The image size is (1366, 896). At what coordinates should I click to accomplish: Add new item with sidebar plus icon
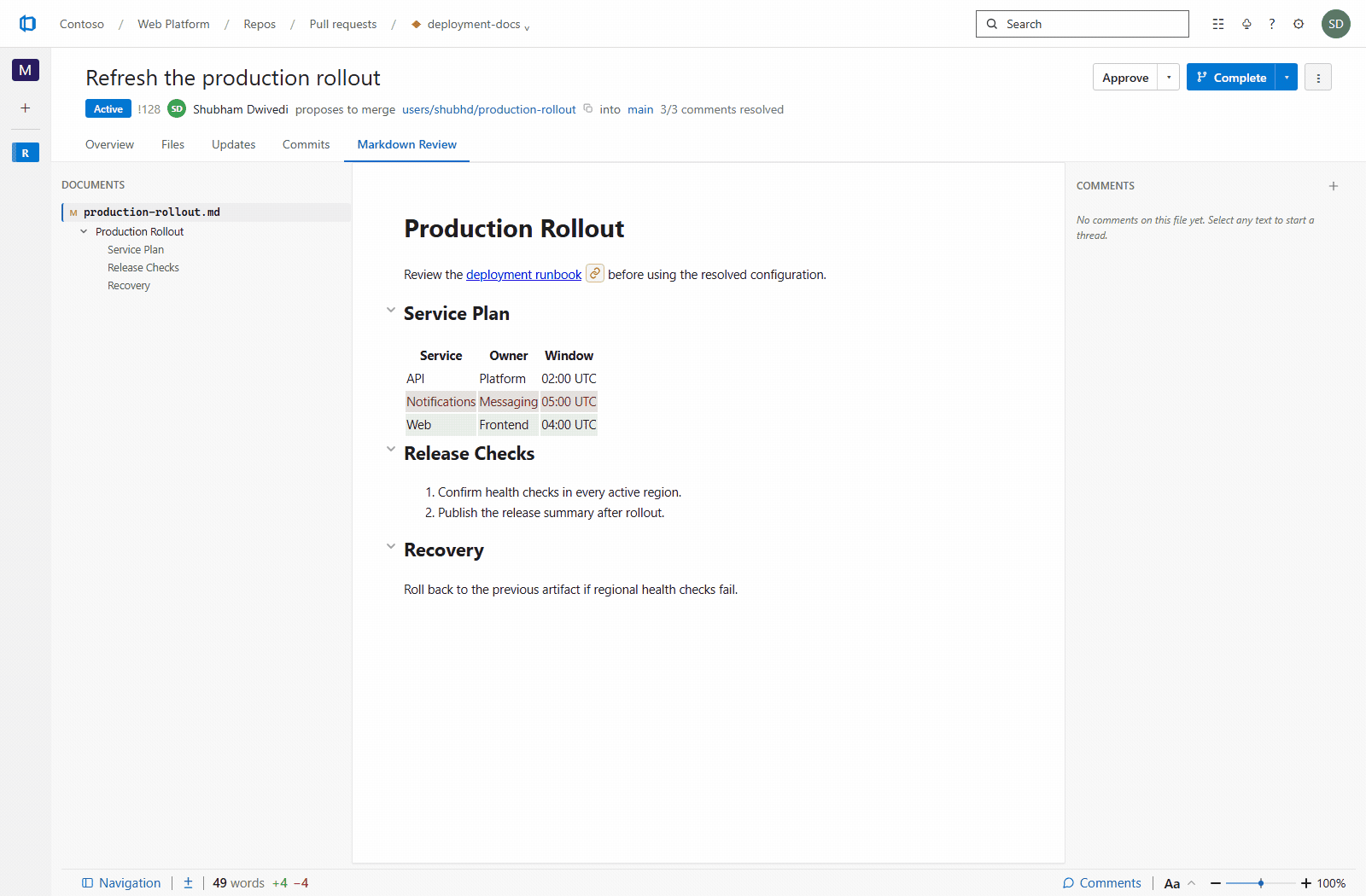point(26,108)
